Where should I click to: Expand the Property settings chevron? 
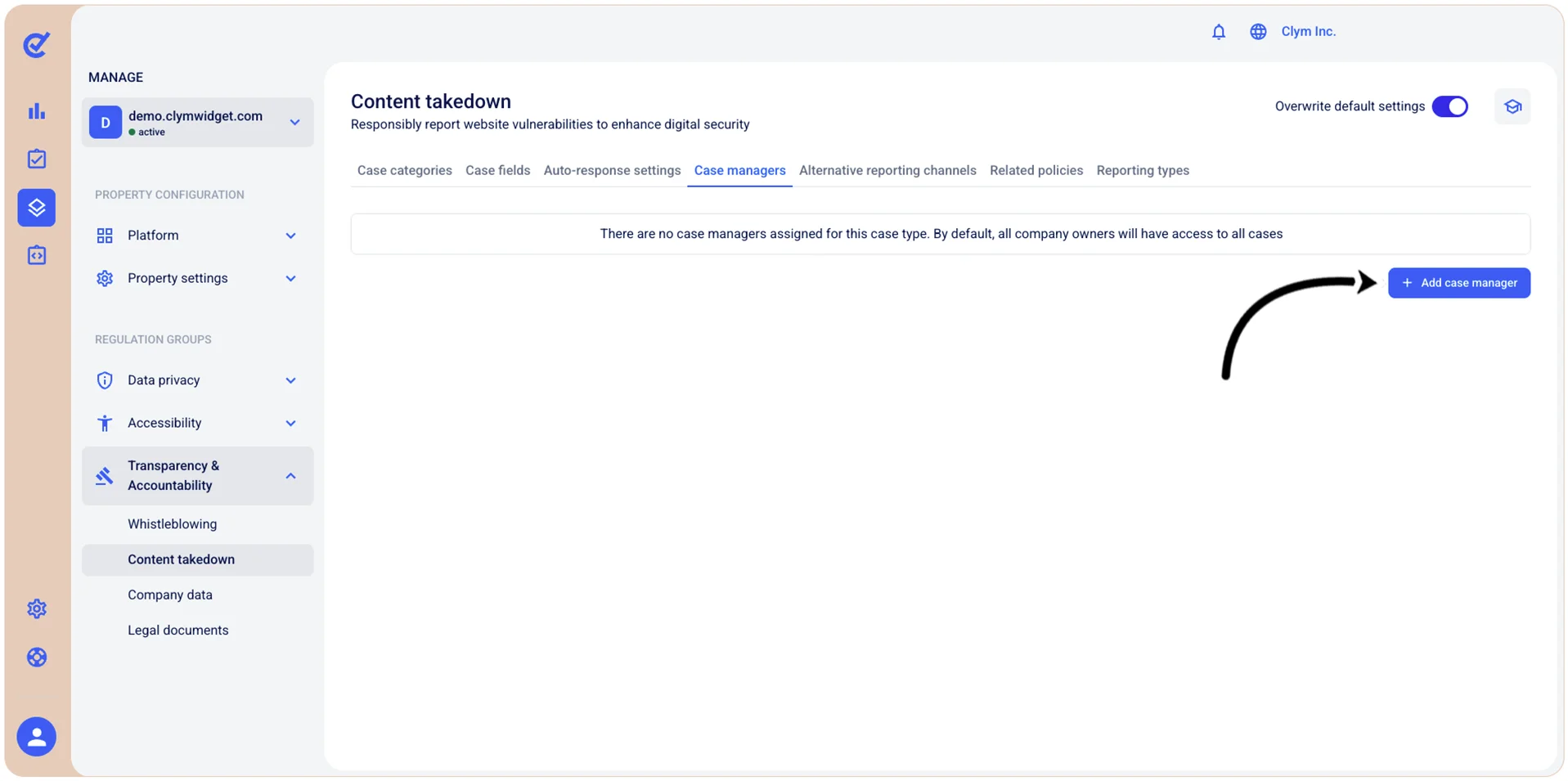tap(290, 278)
